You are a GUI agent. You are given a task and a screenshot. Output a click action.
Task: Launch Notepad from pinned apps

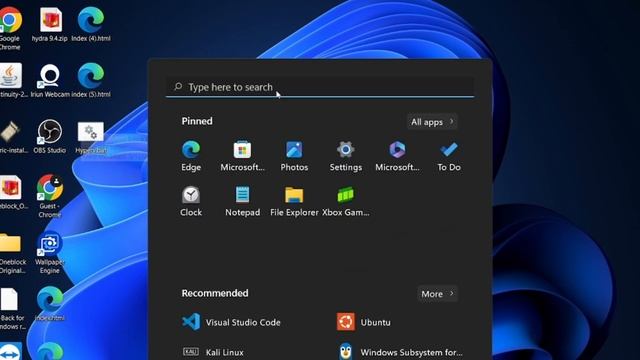click(242, 201)
